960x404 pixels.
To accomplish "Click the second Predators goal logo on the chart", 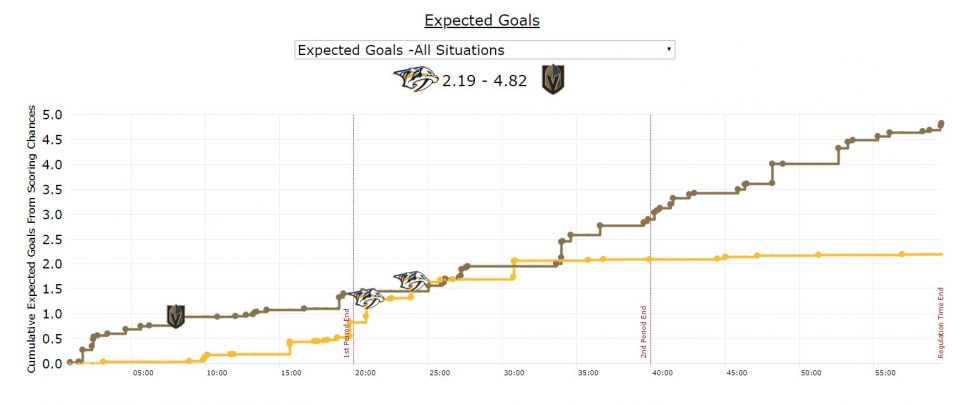I will pos(410,282).
